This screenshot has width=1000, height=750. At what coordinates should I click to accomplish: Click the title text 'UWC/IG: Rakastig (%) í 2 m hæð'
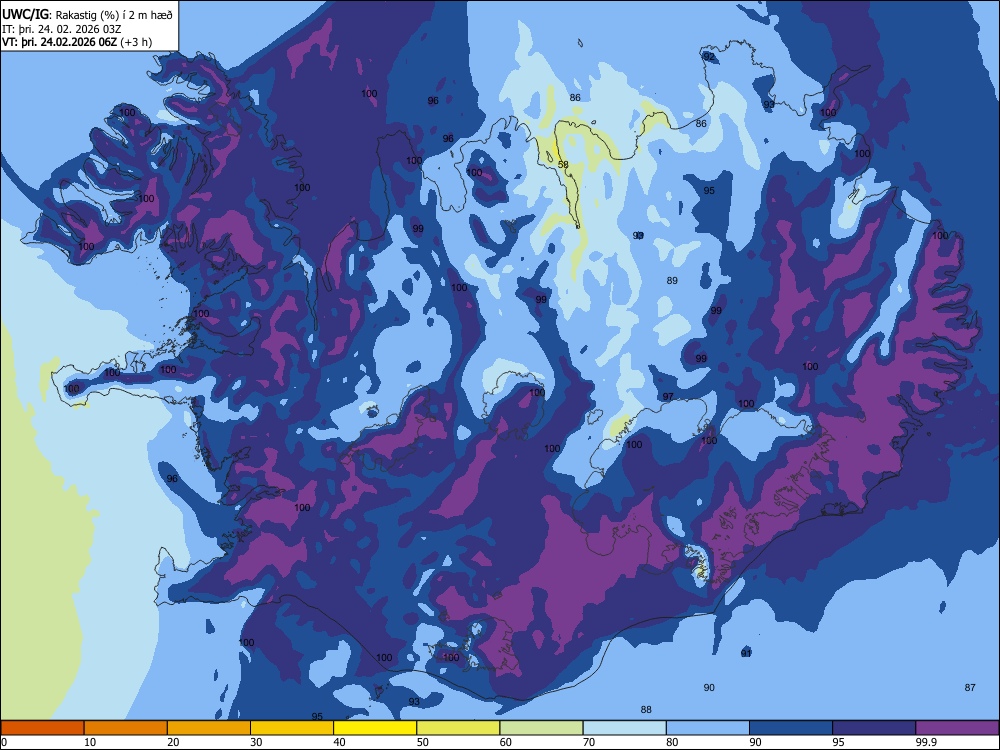tap(87, 14)
